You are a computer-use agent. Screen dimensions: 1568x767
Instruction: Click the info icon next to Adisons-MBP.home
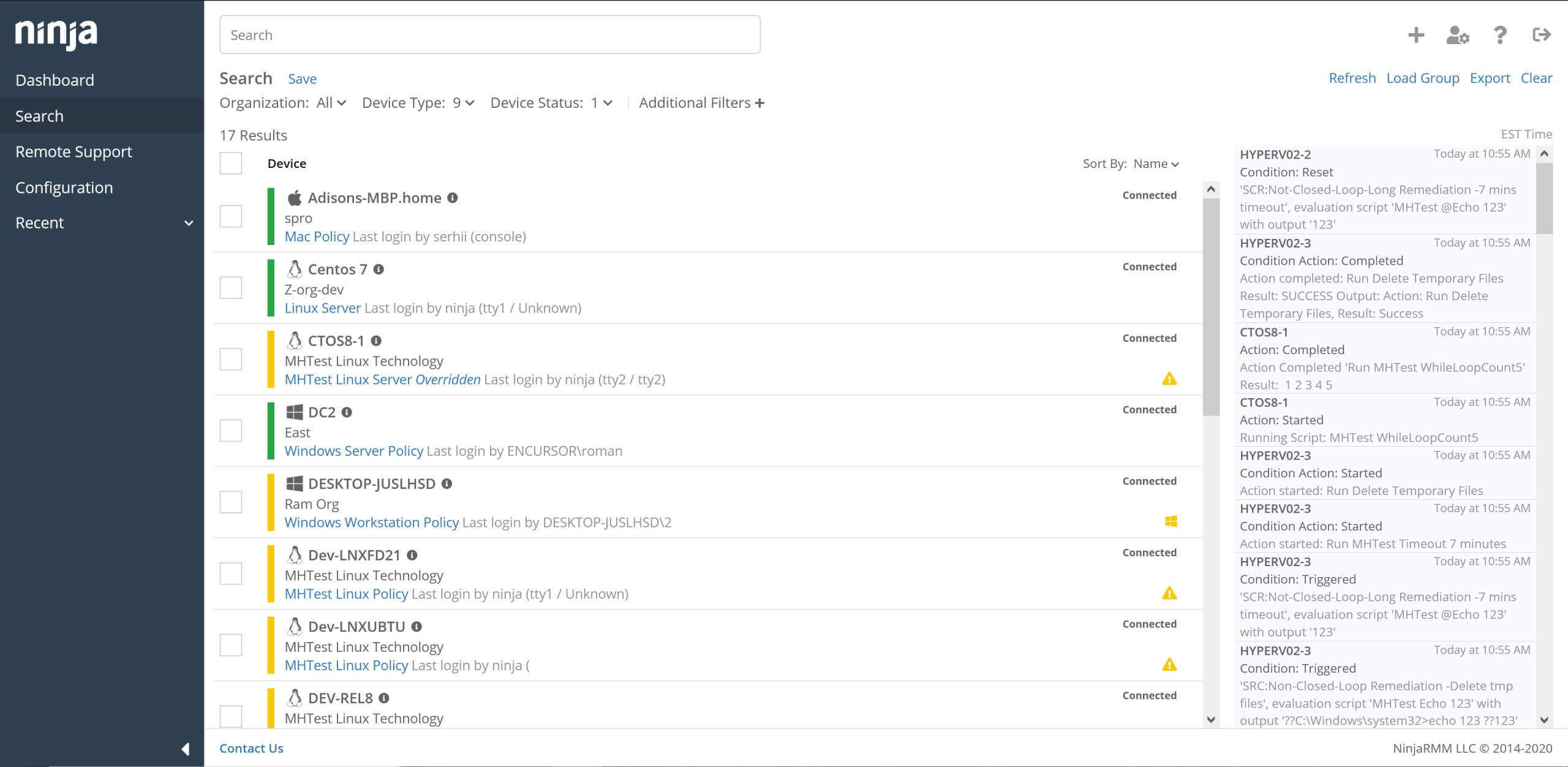point(453,198)
